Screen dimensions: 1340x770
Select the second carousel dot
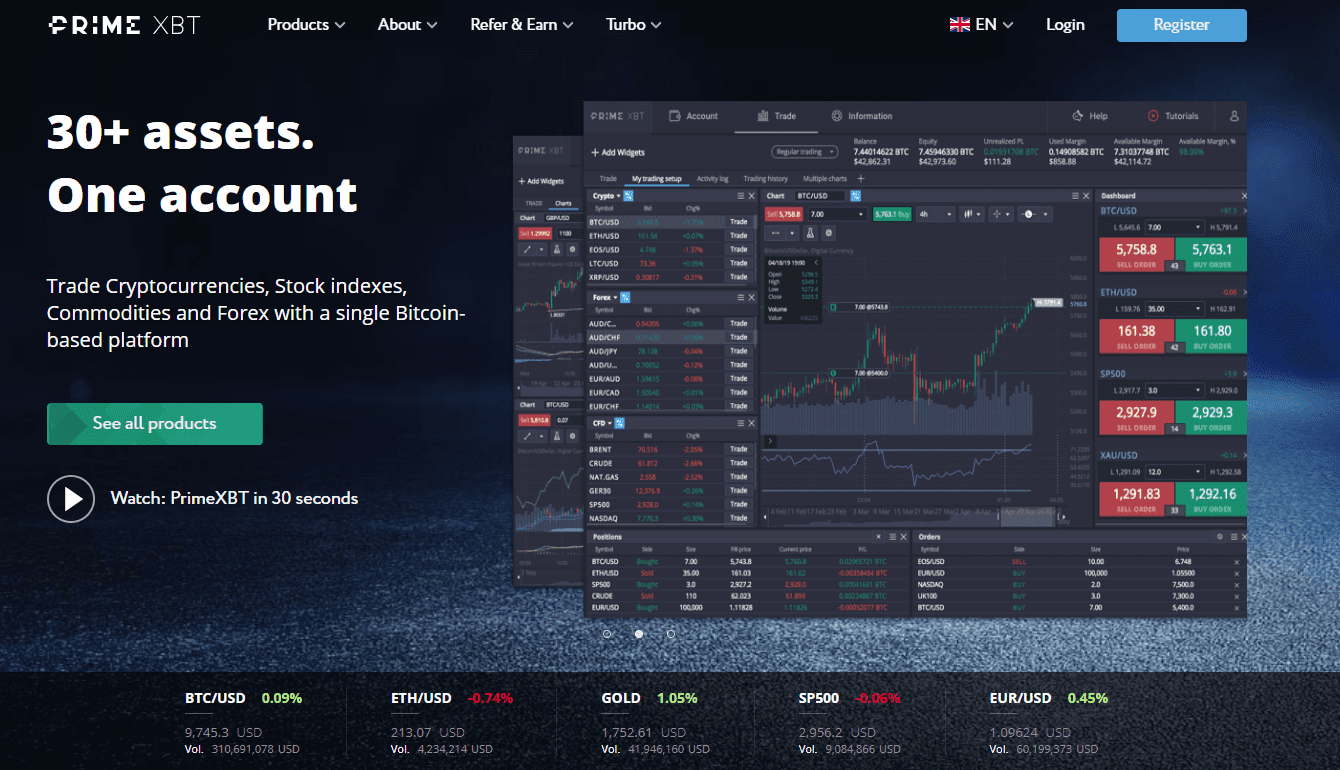(x=639, y=633)
